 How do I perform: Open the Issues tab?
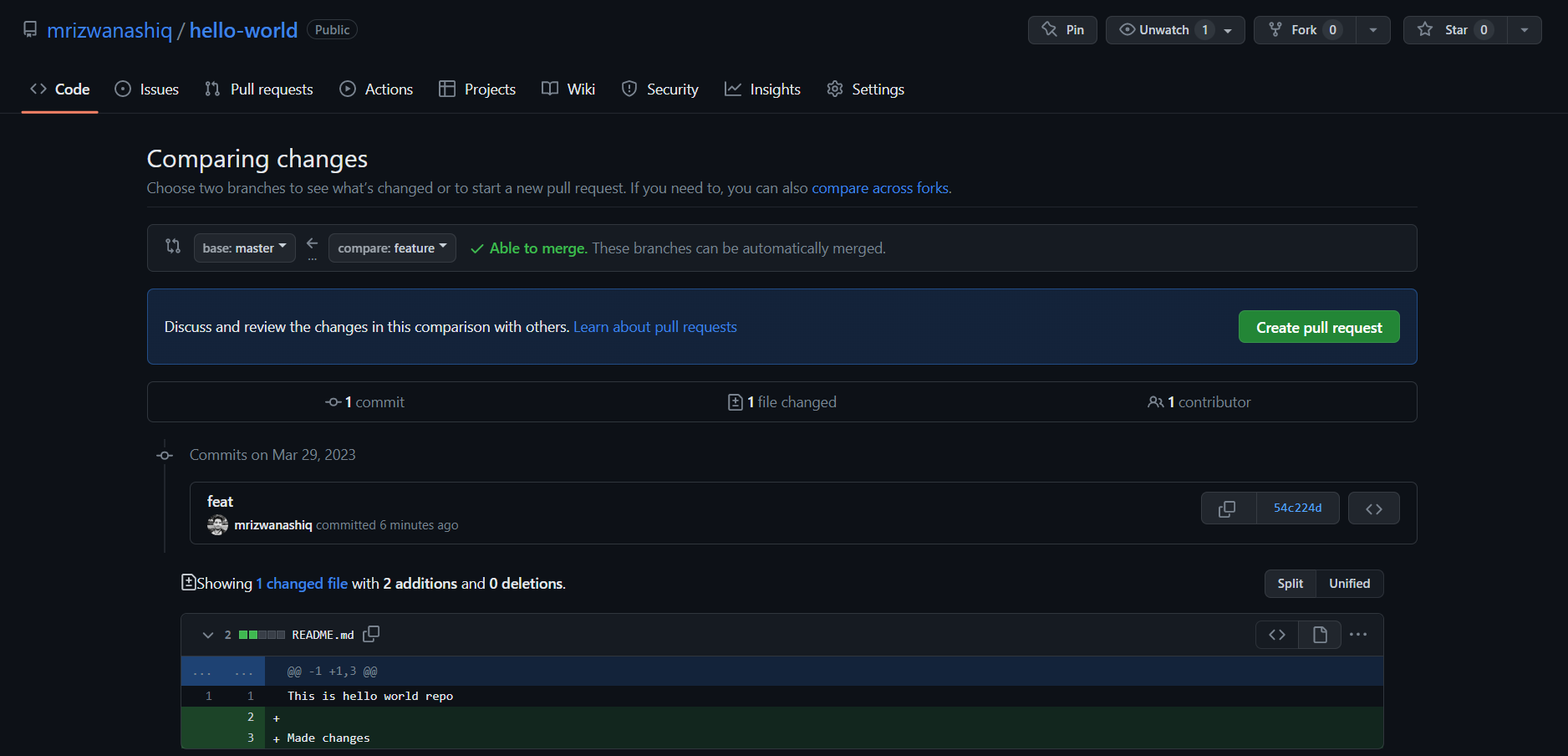[147, 89]
